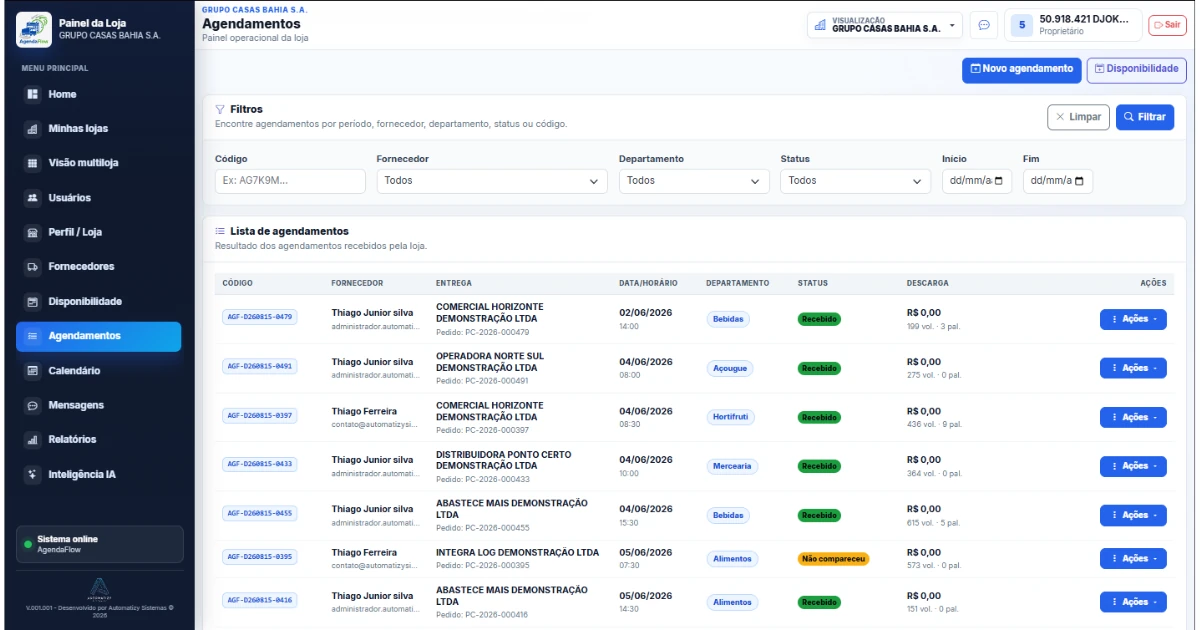Click the Início date field
This screenshot has width=1200, height=630.
point(977,181)
